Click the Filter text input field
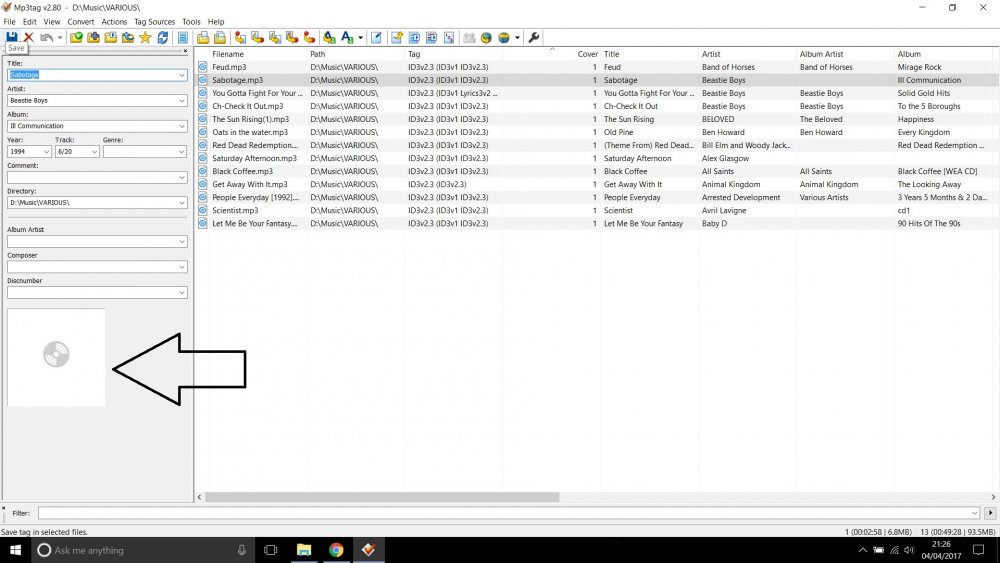This screenshot has width=1000, height=563. 508,513
